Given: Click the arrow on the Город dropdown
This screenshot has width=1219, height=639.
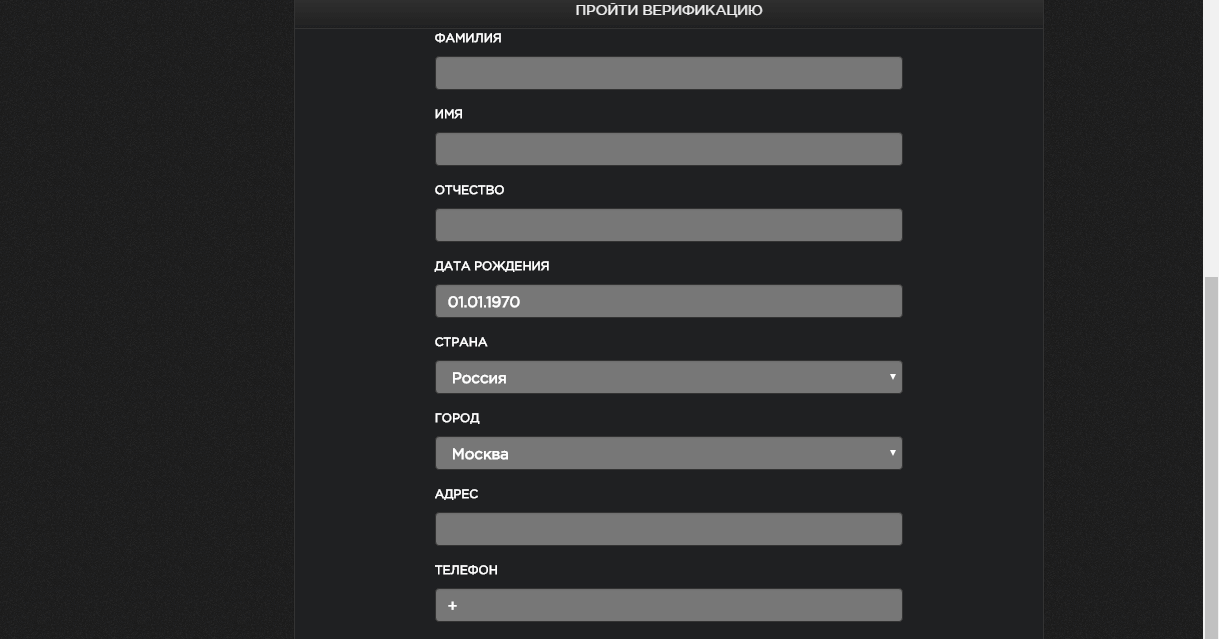Looking at the screenshot, I should [x=892, y=453].
